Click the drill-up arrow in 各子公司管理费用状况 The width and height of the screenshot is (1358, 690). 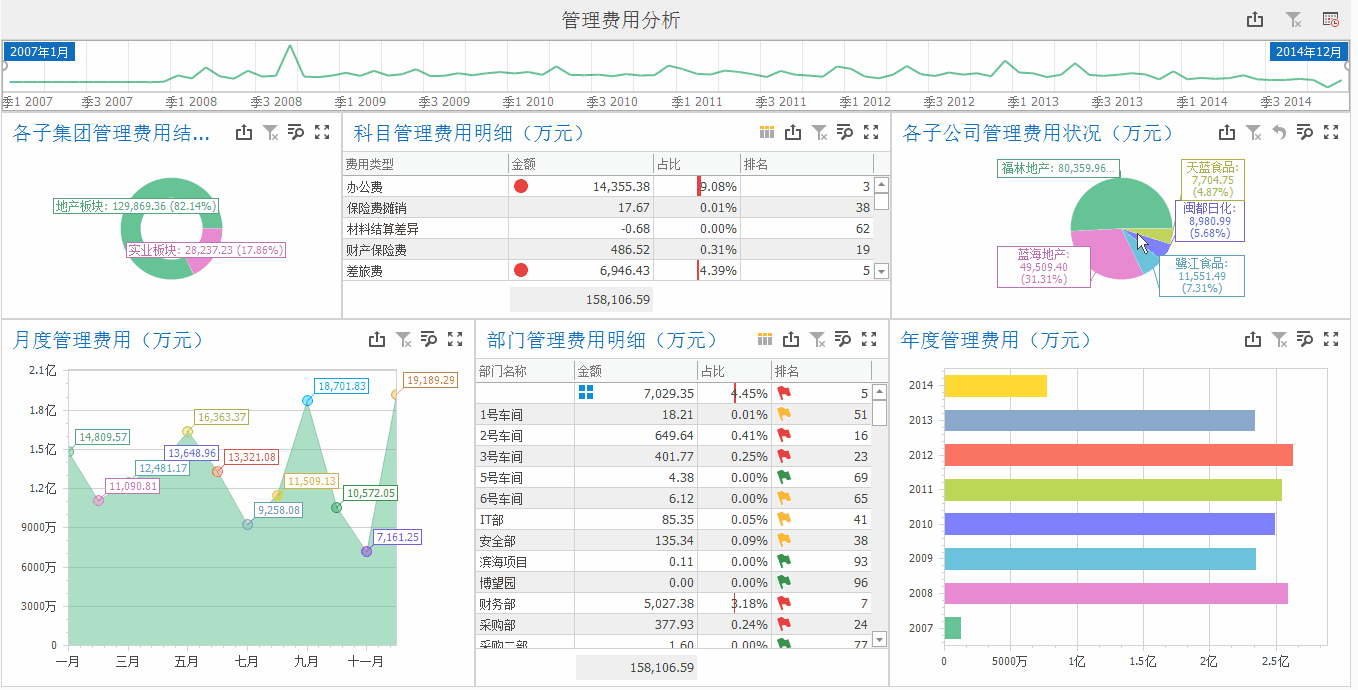coord(1278,132)
